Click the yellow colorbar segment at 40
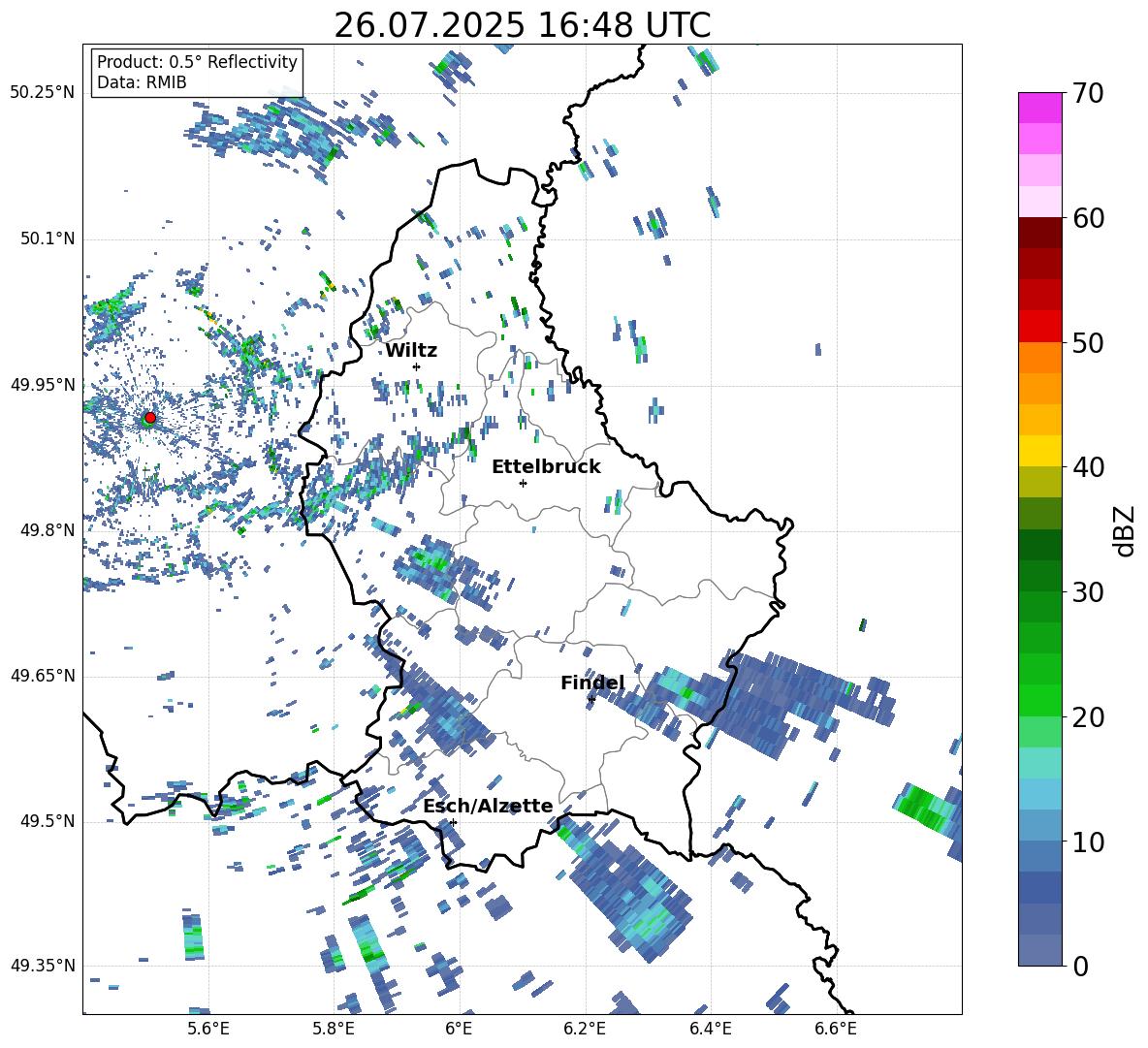The width and height of the screenshot is (1148, 1048). coord(1040,451)
